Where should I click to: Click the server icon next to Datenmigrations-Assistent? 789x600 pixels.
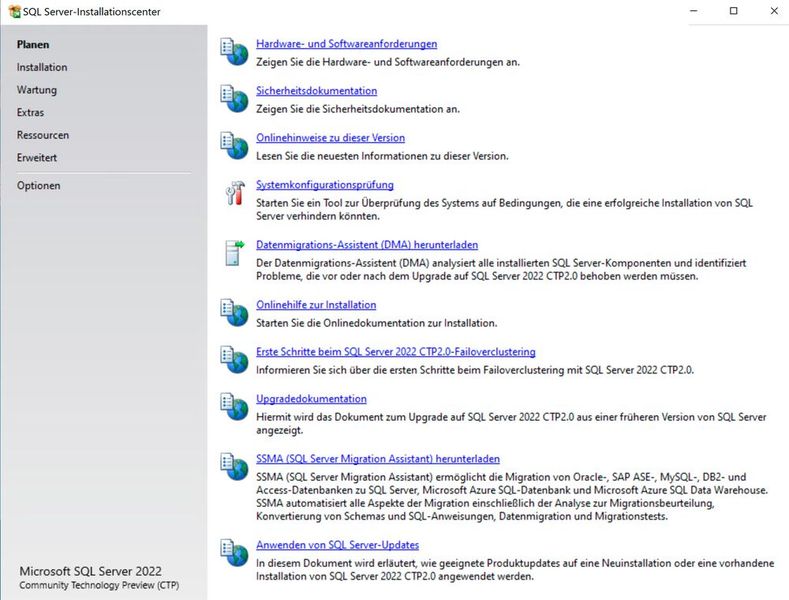(234, 253)
